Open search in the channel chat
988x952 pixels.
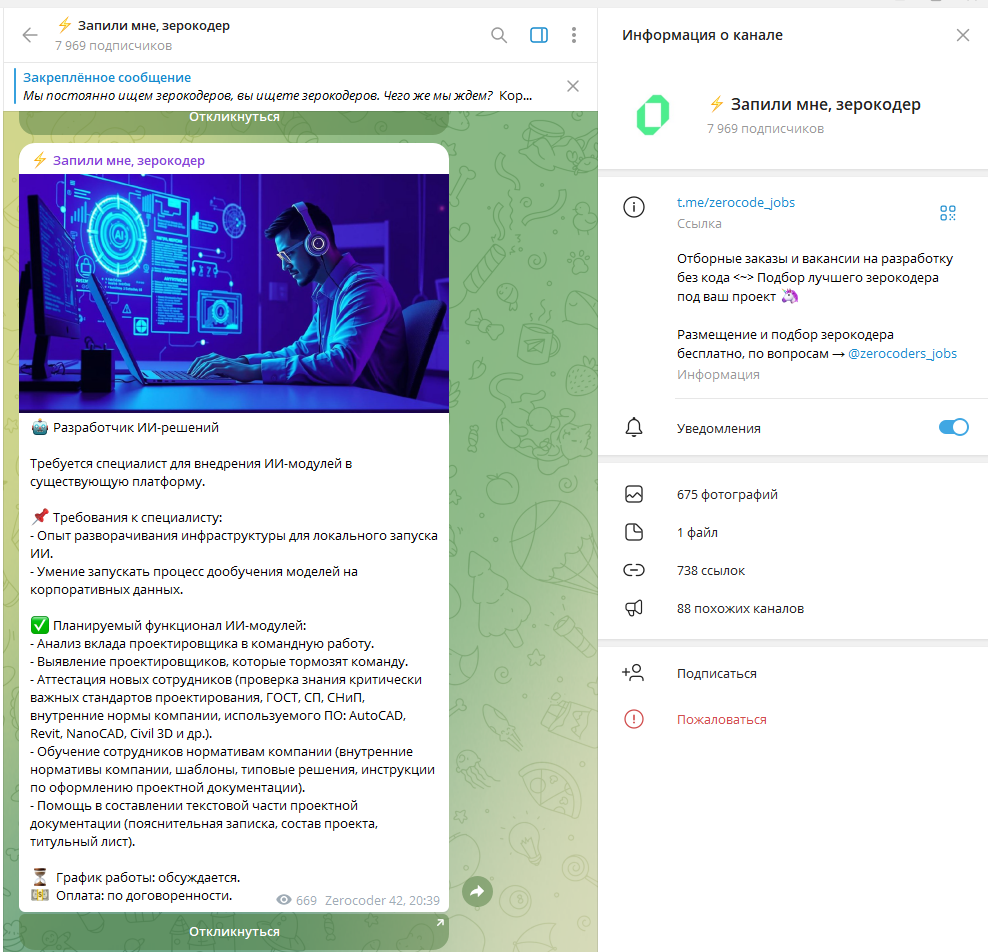(498, 35)
